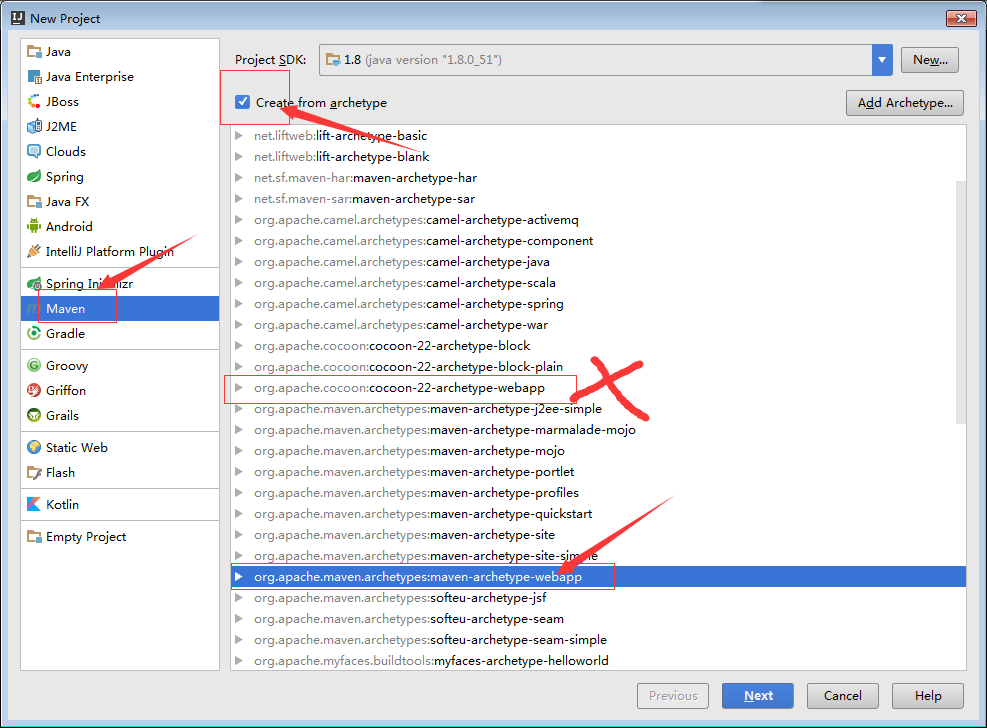The width and height of the screenshot is (987, 728).
Task: Click the Static Web globe icon
Action: tap(34, 447)
